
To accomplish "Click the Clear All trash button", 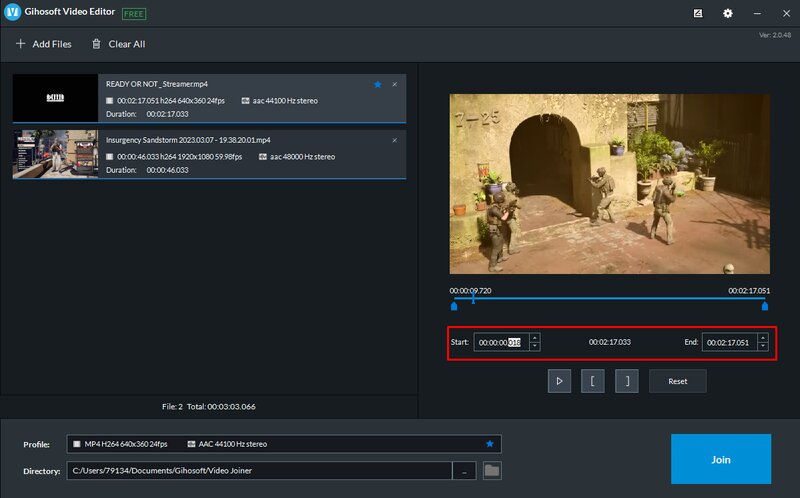I will (x=118, y=44).
